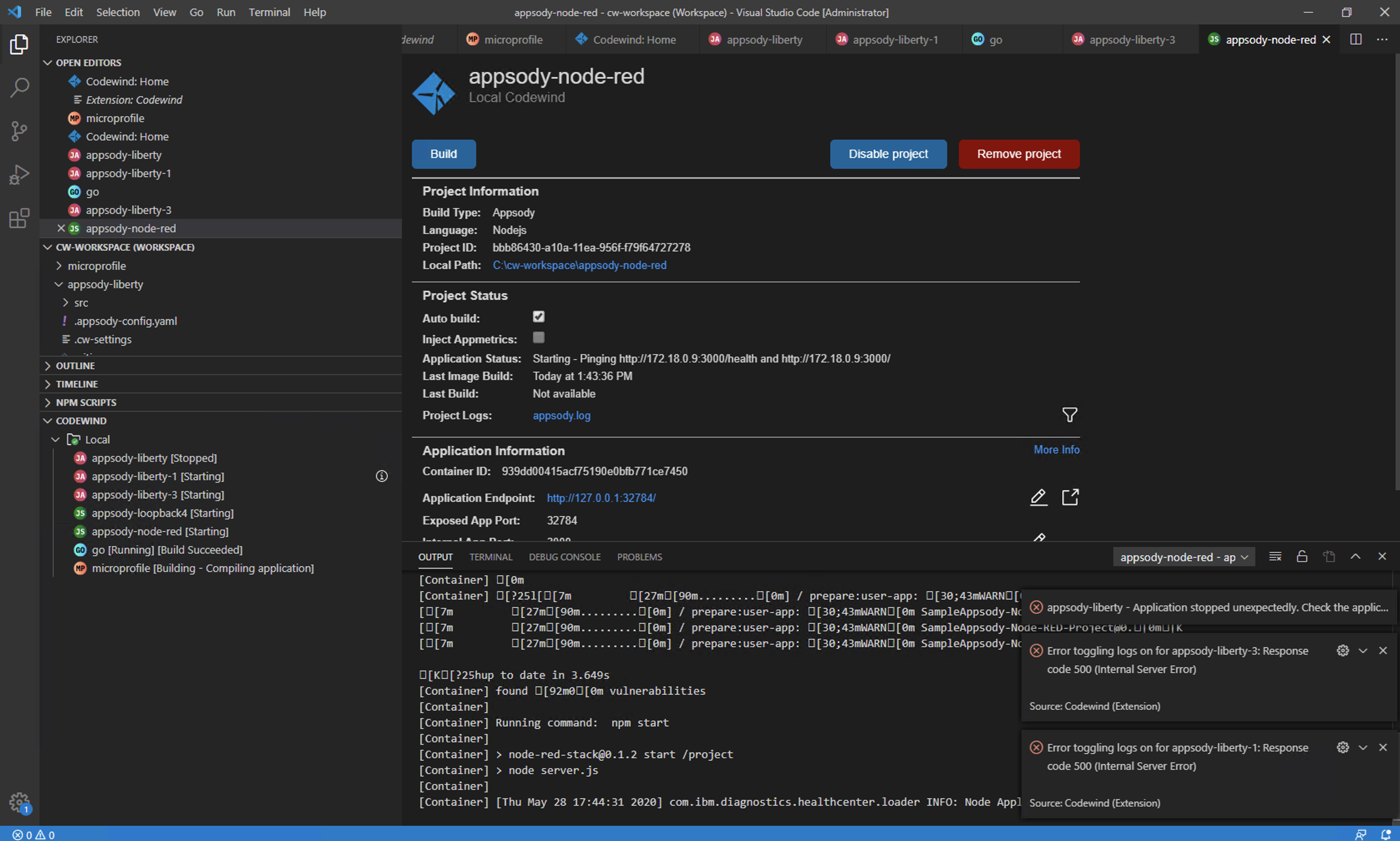Switch to the appsody-liberty-3 editor tab
Viewport: 1400px width, 841px height.
(x=1131, y=39)
